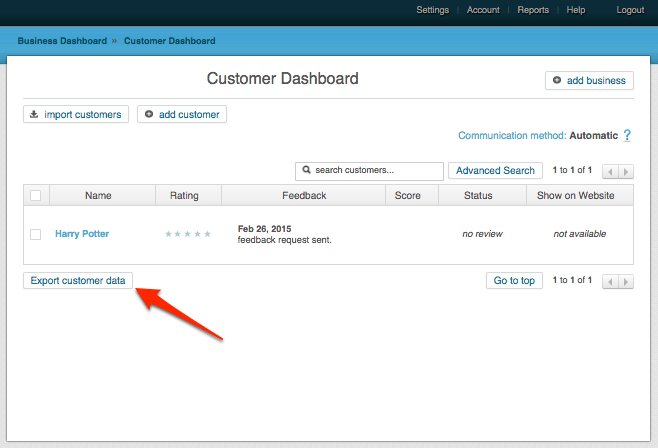Open the Account menu item
The image size is (658, 448).
pyautogui.click(x=483, y=10)
